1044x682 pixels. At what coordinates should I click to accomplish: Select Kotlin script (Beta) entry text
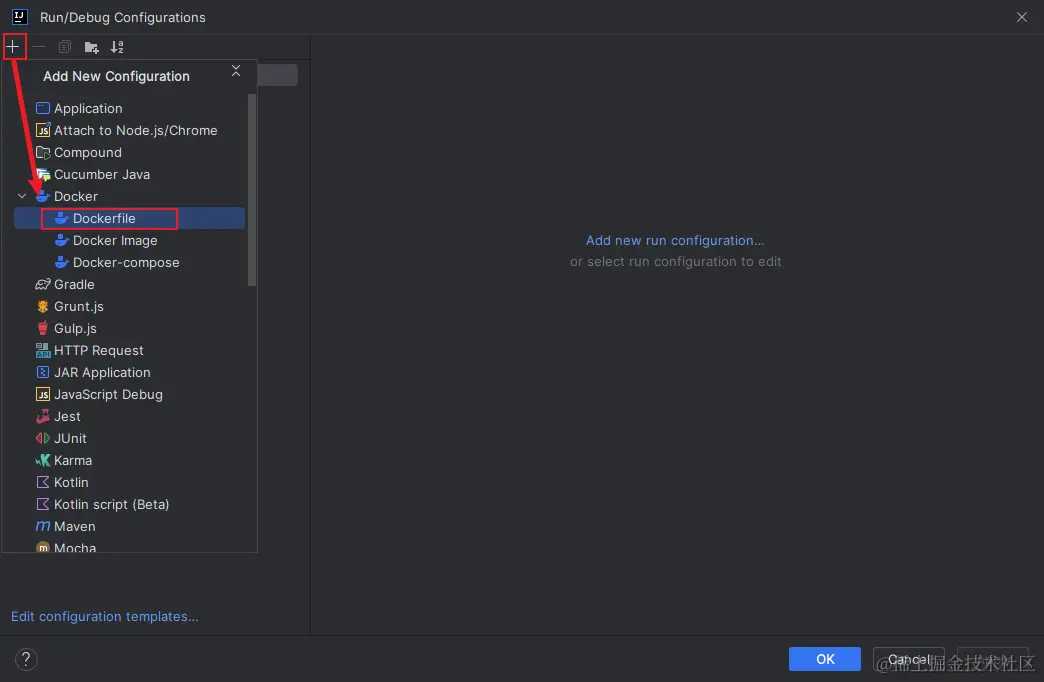(111, 504)
